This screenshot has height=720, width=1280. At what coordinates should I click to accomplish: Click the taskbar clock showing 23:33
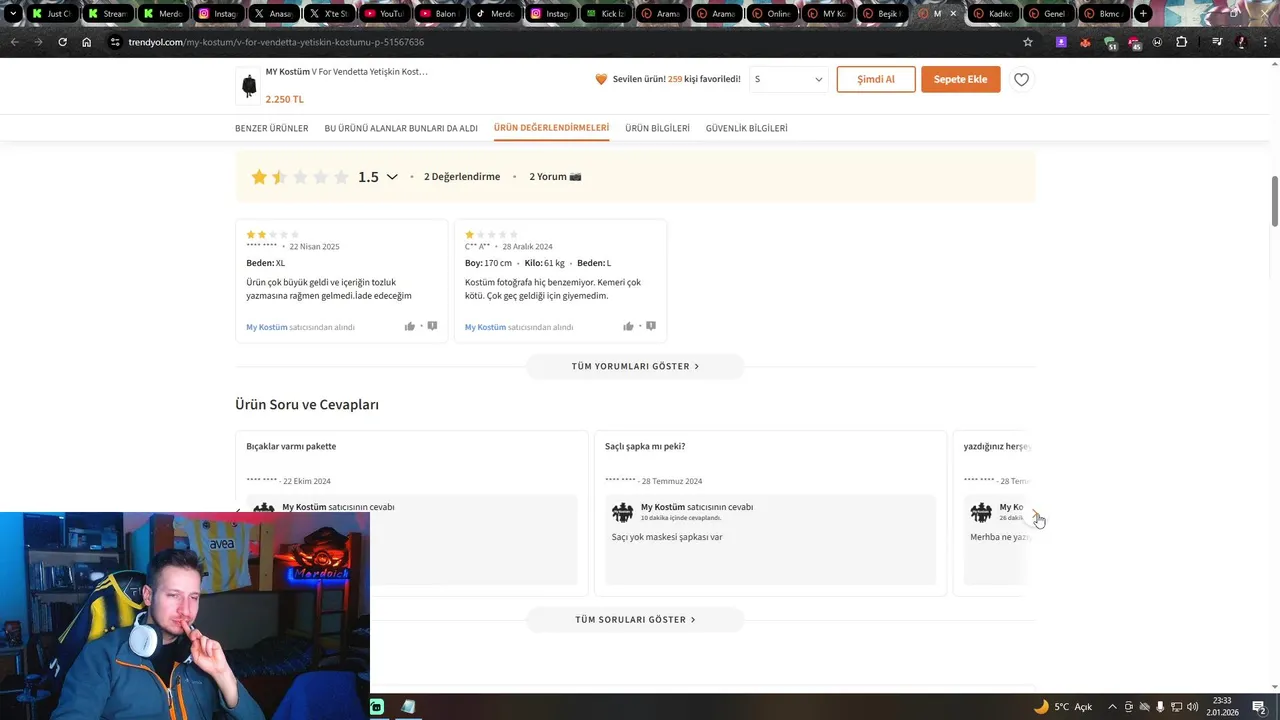pyautogui.click(x=1222, y=707)
